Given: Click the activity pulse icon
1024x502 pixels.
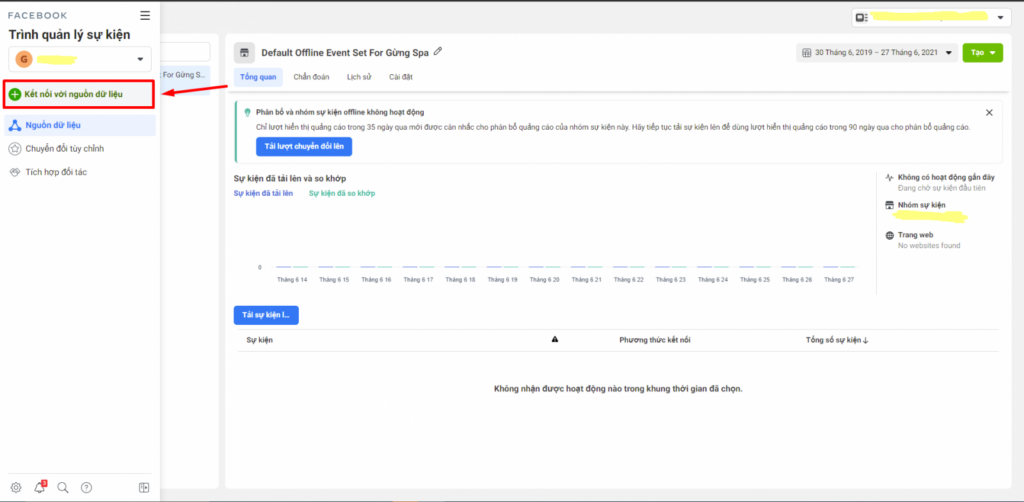Looking at the screenshot, I should click(x=889, y=177).
